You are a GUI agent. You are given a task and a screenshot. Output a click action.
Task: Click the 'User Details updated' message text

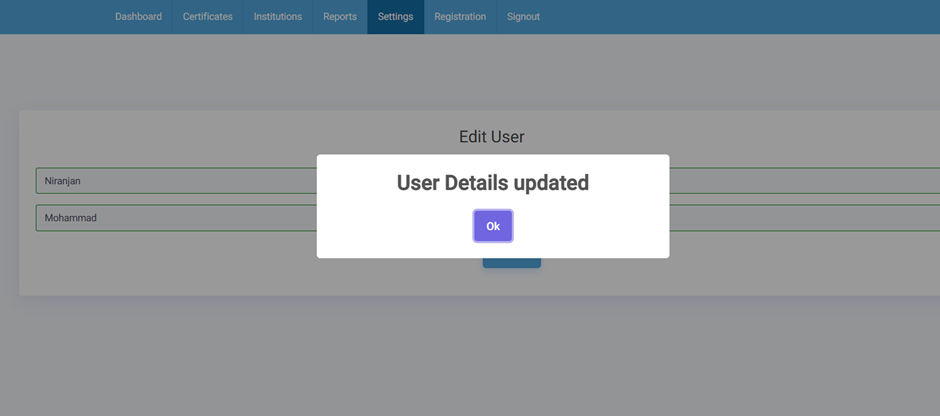[492, 183]
